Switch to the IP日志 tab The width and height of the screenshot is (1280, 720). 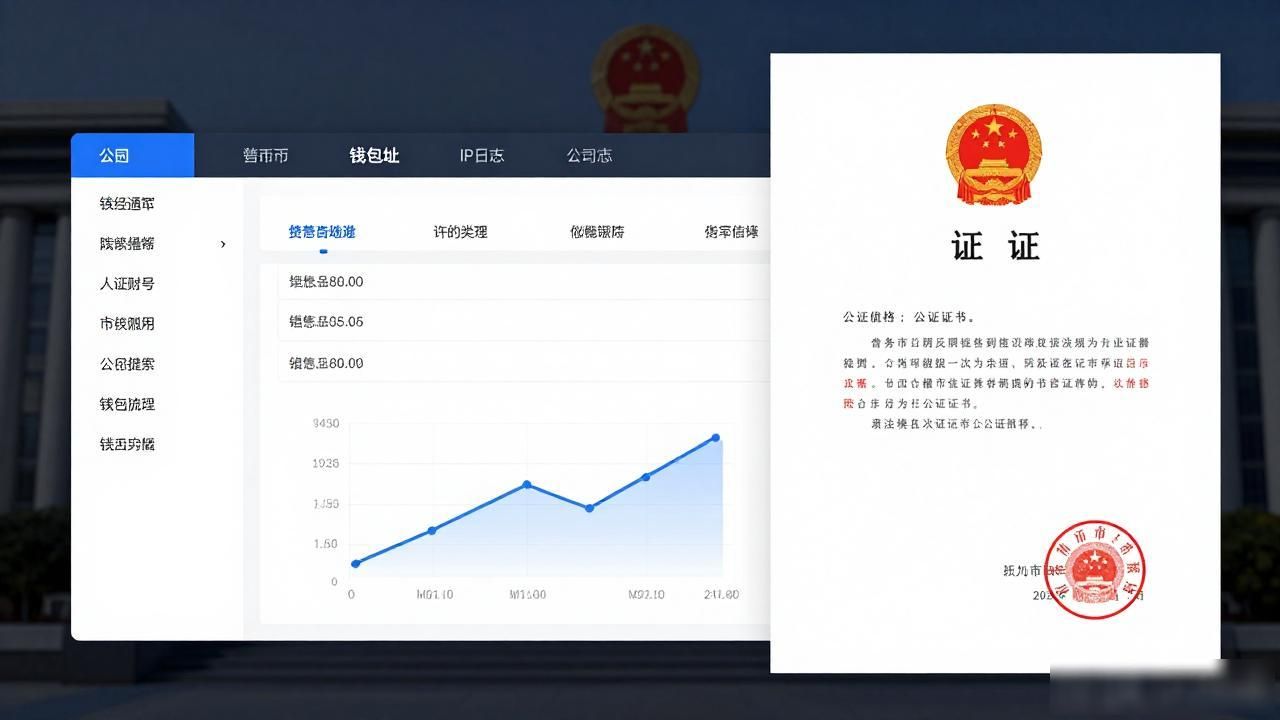point(482,155)
